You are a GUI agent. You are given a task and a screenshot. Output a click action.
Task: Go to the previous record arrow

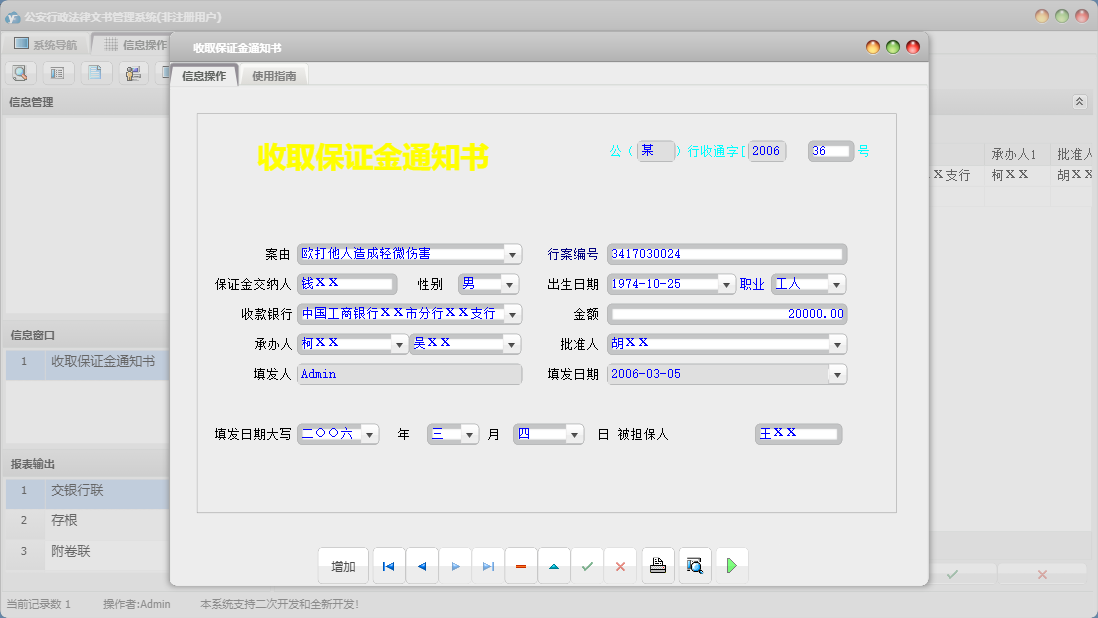pyautogui.click(x=421, y=566)
